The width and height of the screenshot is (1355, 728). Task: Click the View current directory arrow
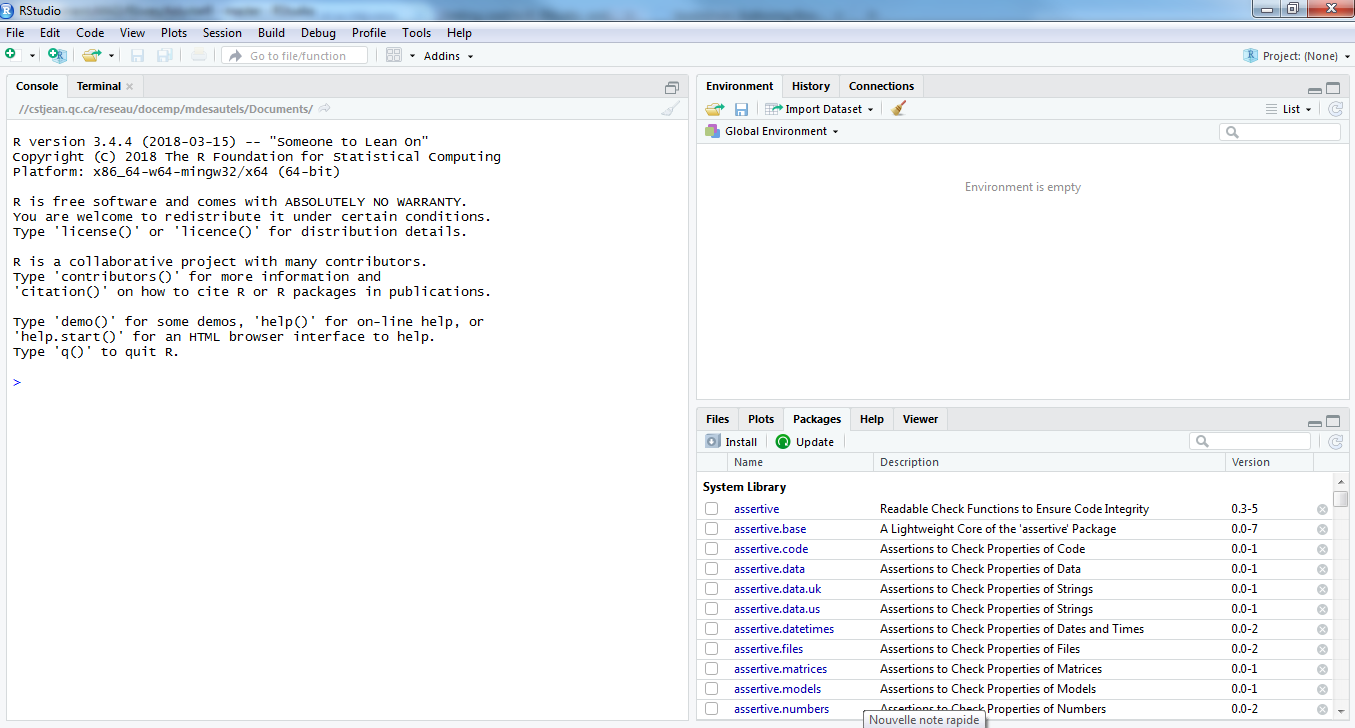324,108
